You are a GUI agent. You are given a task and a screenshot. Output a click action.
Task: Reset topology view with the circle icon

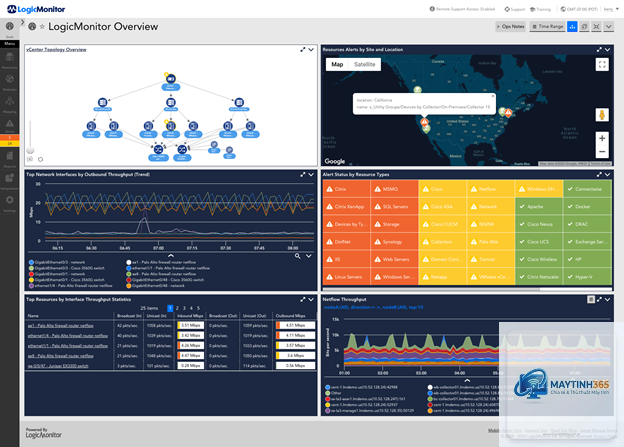click(40, 159)
